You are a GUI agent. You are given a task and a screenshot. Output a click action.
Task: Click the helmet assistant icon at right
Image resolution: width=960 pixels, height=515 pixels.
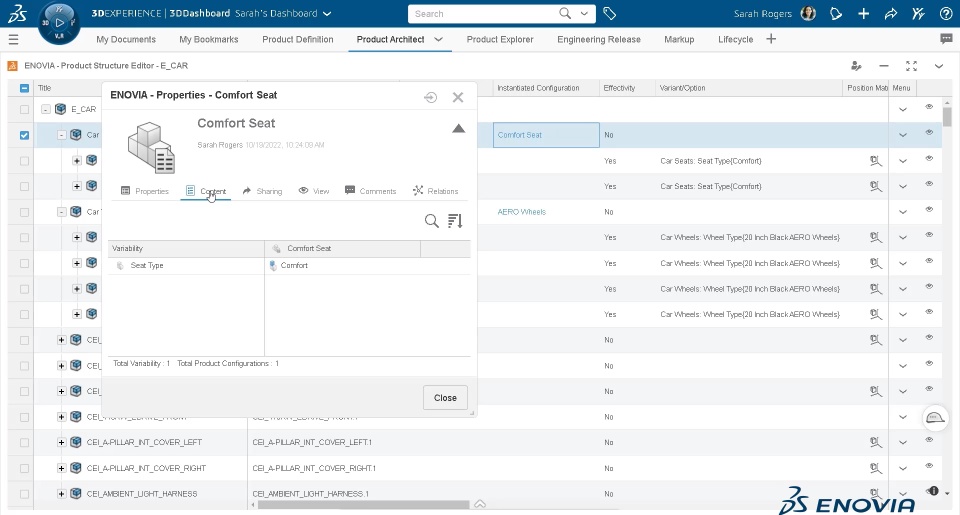pyautogui.click(x=935, y=418)
